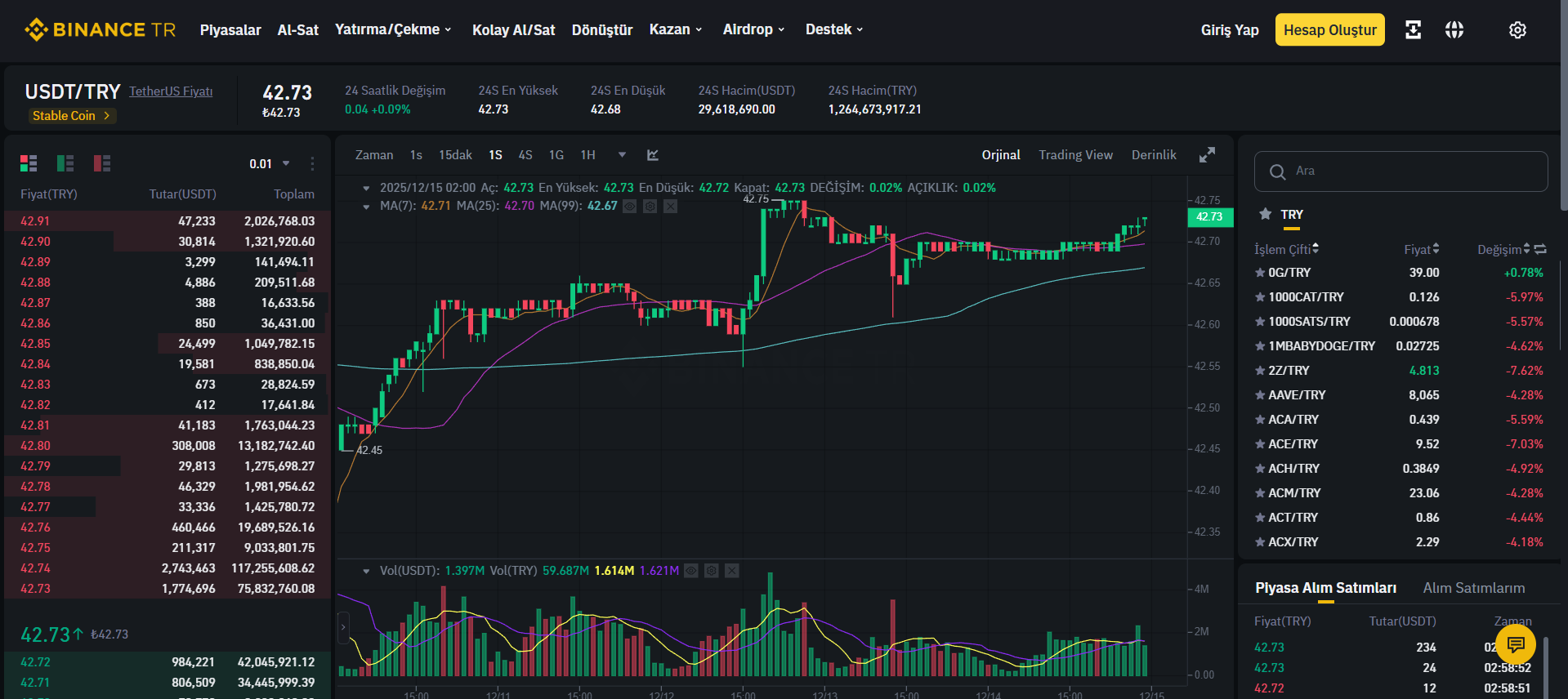Open the TetherUS Fiyatı link

171,91
